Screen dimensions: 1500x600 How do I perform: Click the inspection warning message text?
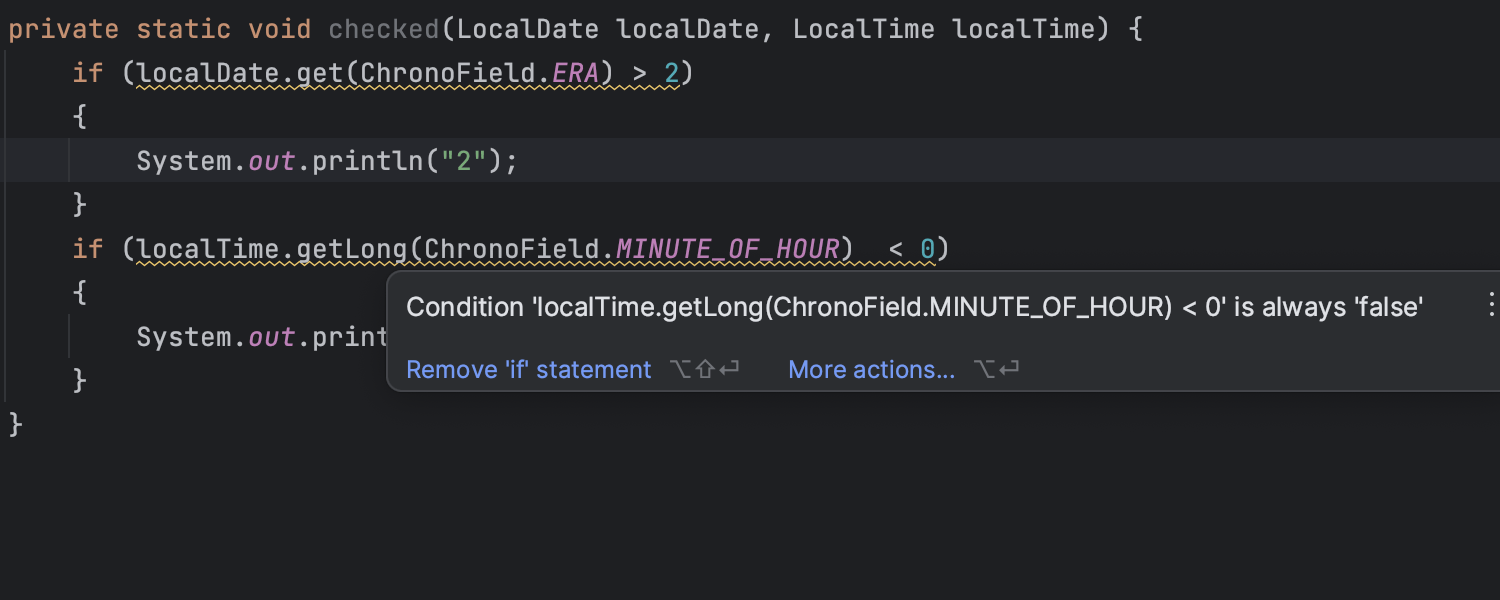tap(914, 307)
